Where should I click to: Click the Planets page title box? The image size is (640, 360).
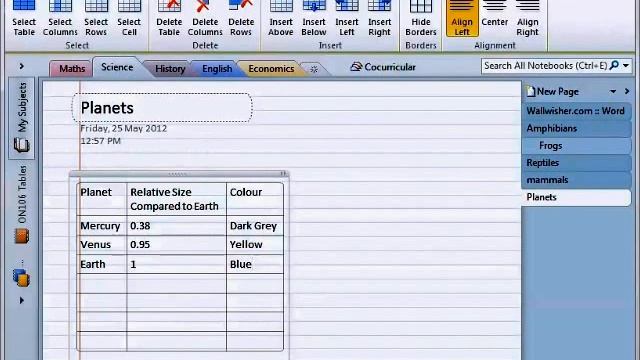pyautogui.click(x=162, y=108)
